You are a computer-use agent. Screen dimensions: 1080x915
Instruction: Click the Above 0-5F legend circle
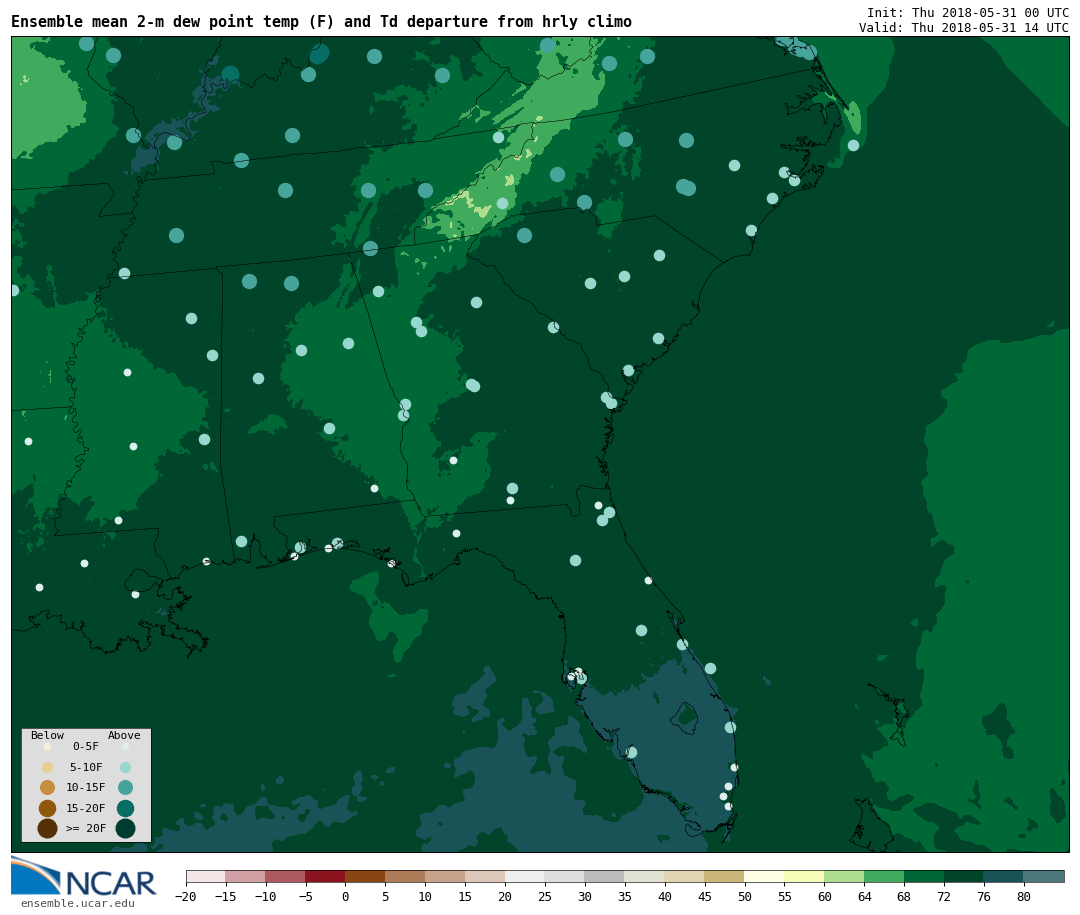[x=125, y=746]
